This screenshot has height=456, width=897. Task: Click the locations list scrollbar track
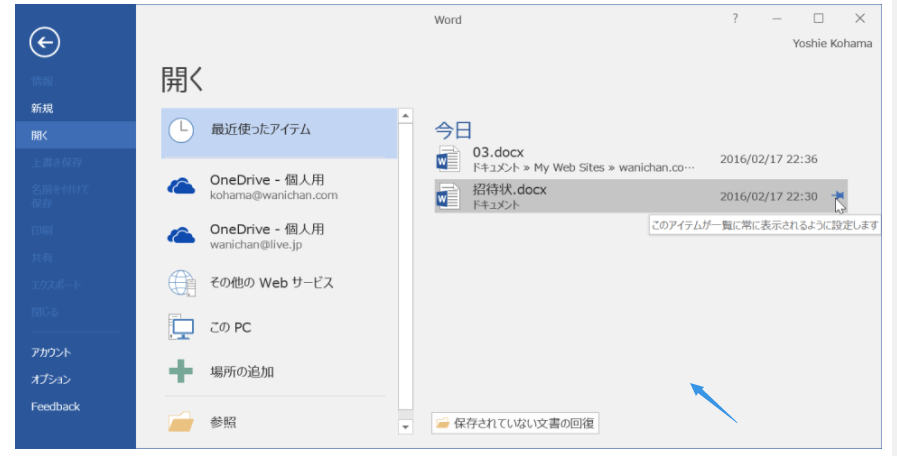pyautogui.click(x=405, y=267)
